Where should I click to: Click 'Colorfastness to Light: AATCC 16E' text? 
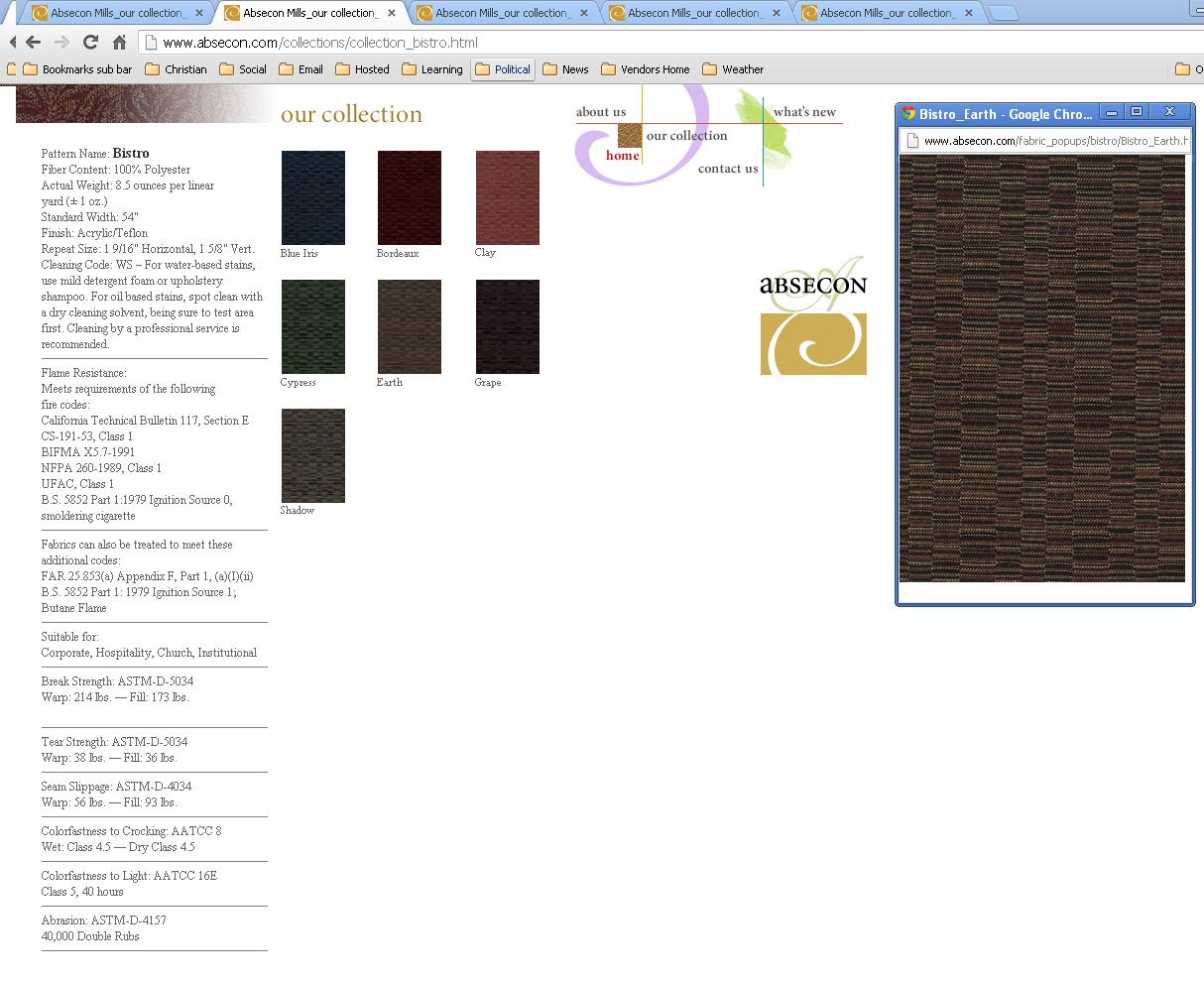(129, 876)
